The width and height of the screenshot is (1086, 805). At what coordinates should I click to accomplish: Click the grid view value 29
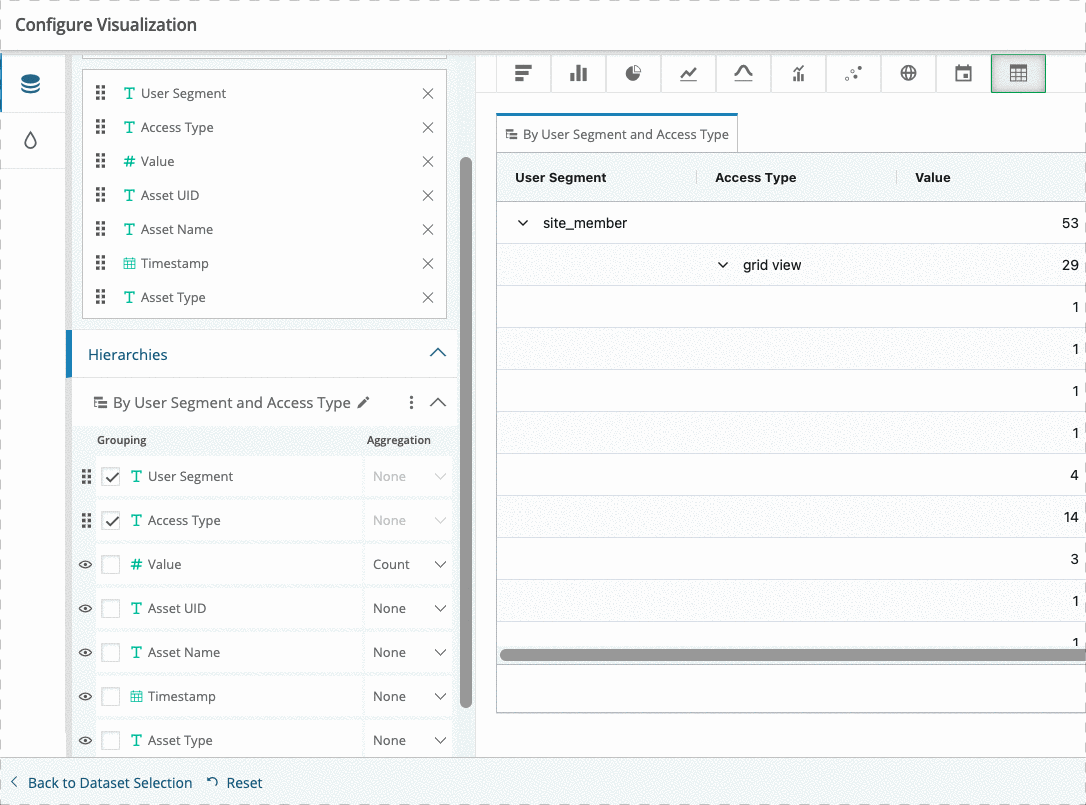[x=1069, y=265]
